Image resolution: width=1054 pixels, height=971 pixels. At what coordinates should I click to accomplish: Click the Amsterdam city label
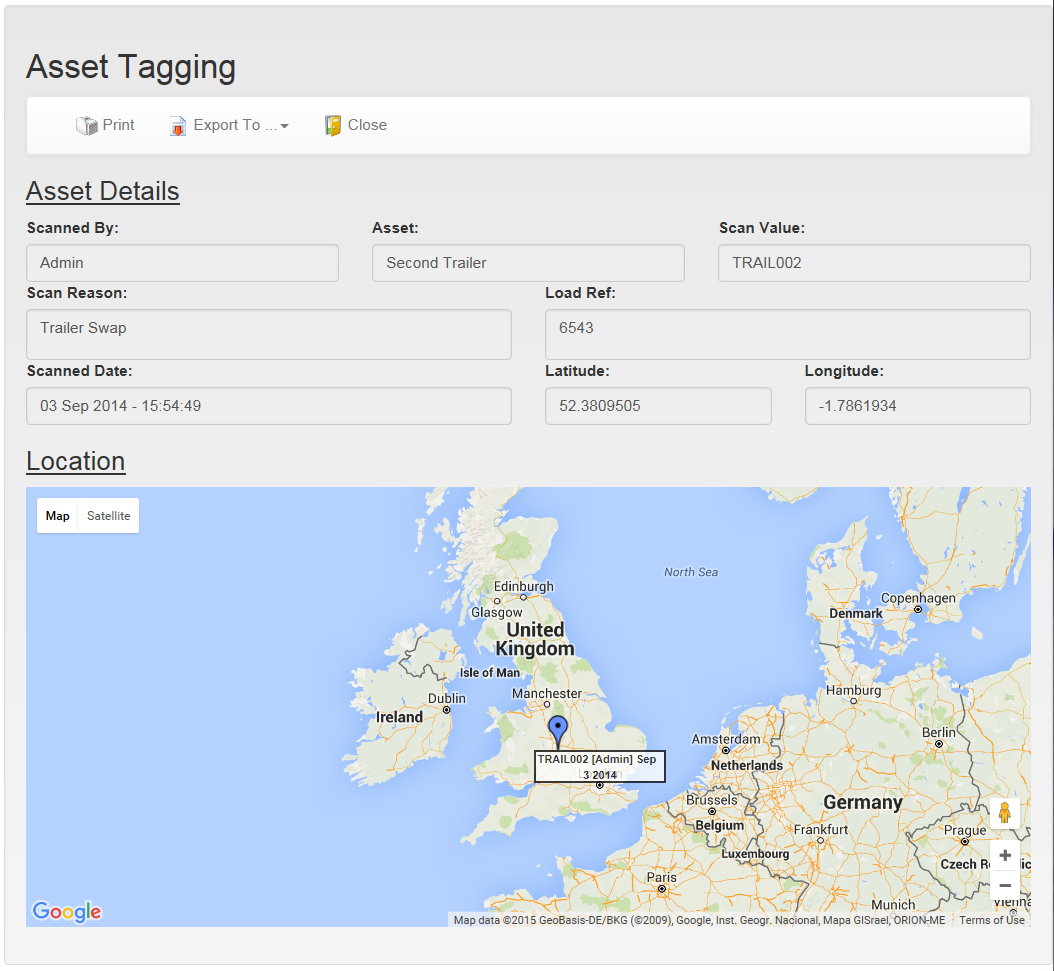point(726,739)
